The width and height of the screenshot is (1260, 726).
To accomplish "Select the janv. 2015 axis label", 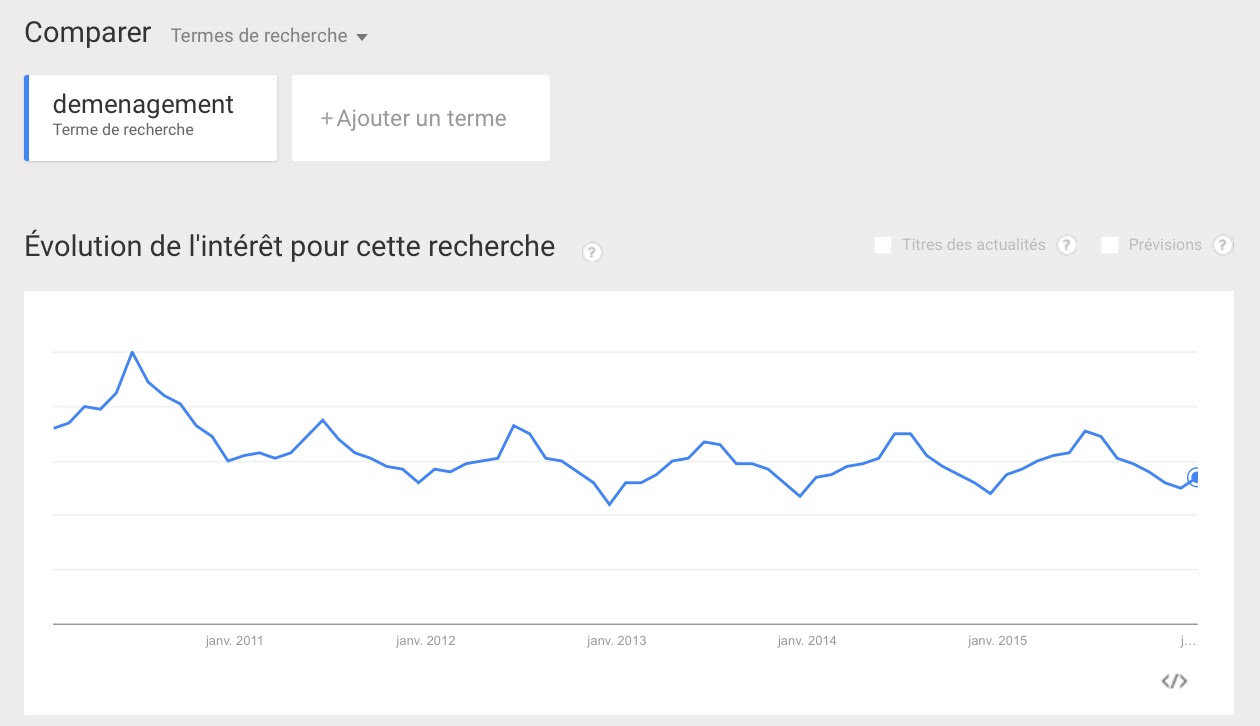I will coord(997,641).
